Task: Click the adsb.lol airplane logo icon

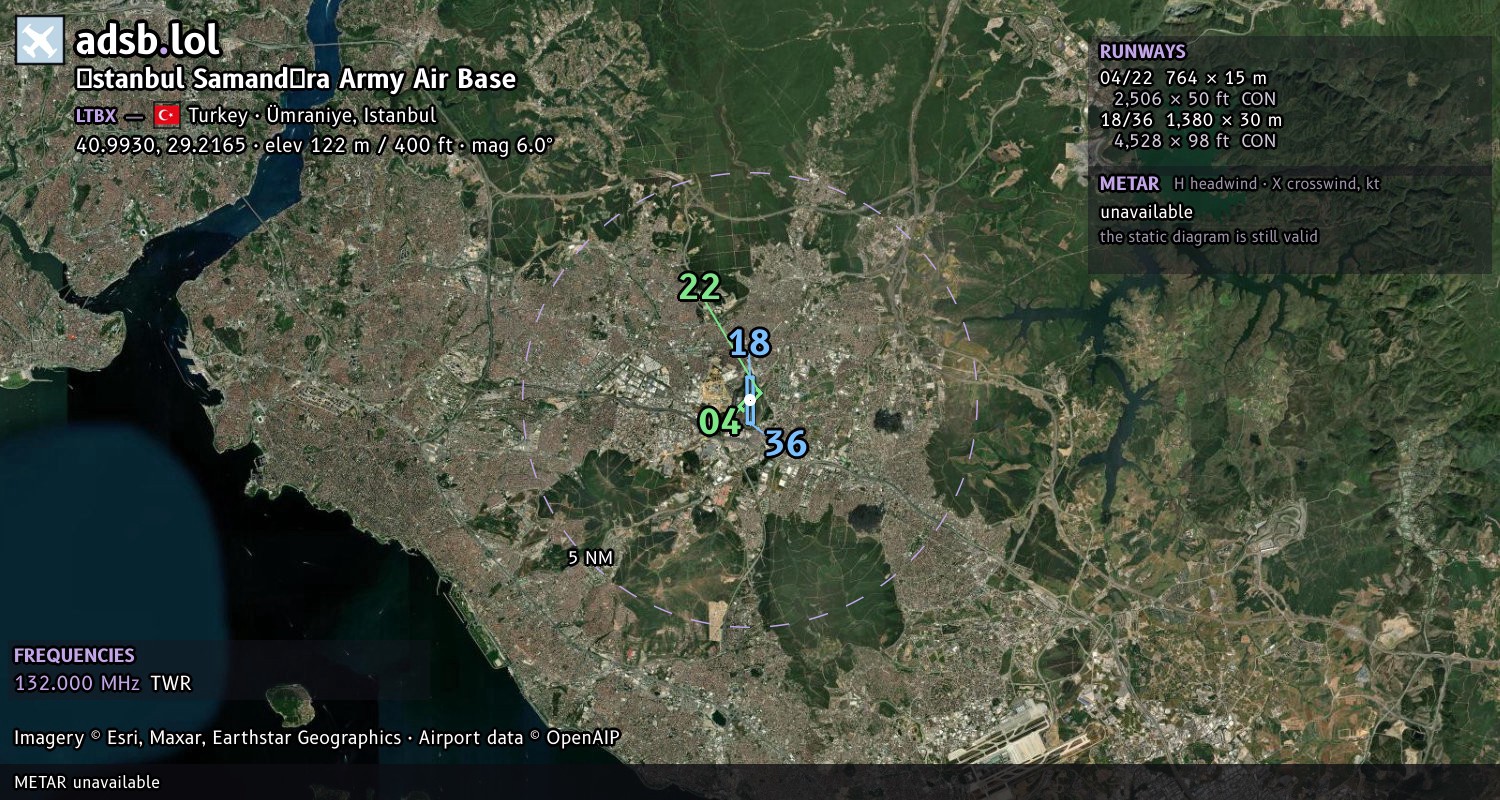Action: pos(40,41)
